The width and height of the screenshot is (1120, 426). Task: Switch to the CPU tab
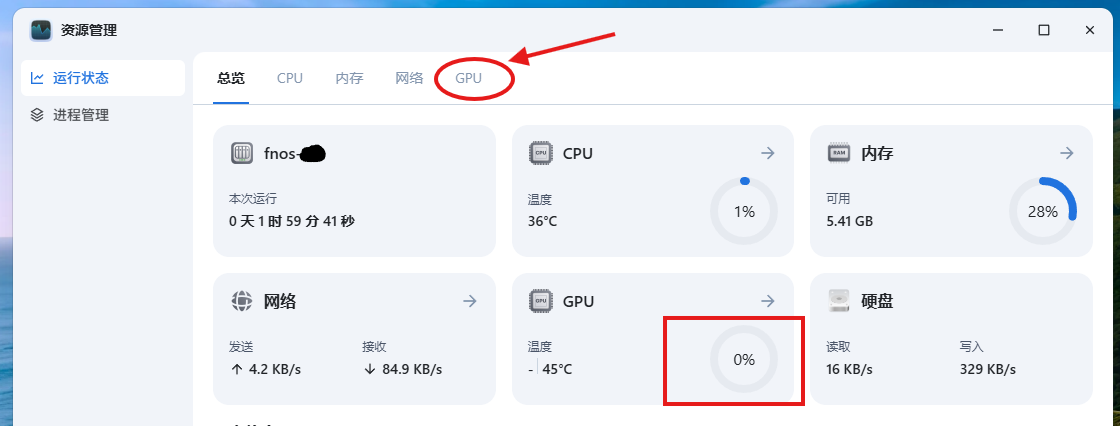click(290, 78)
